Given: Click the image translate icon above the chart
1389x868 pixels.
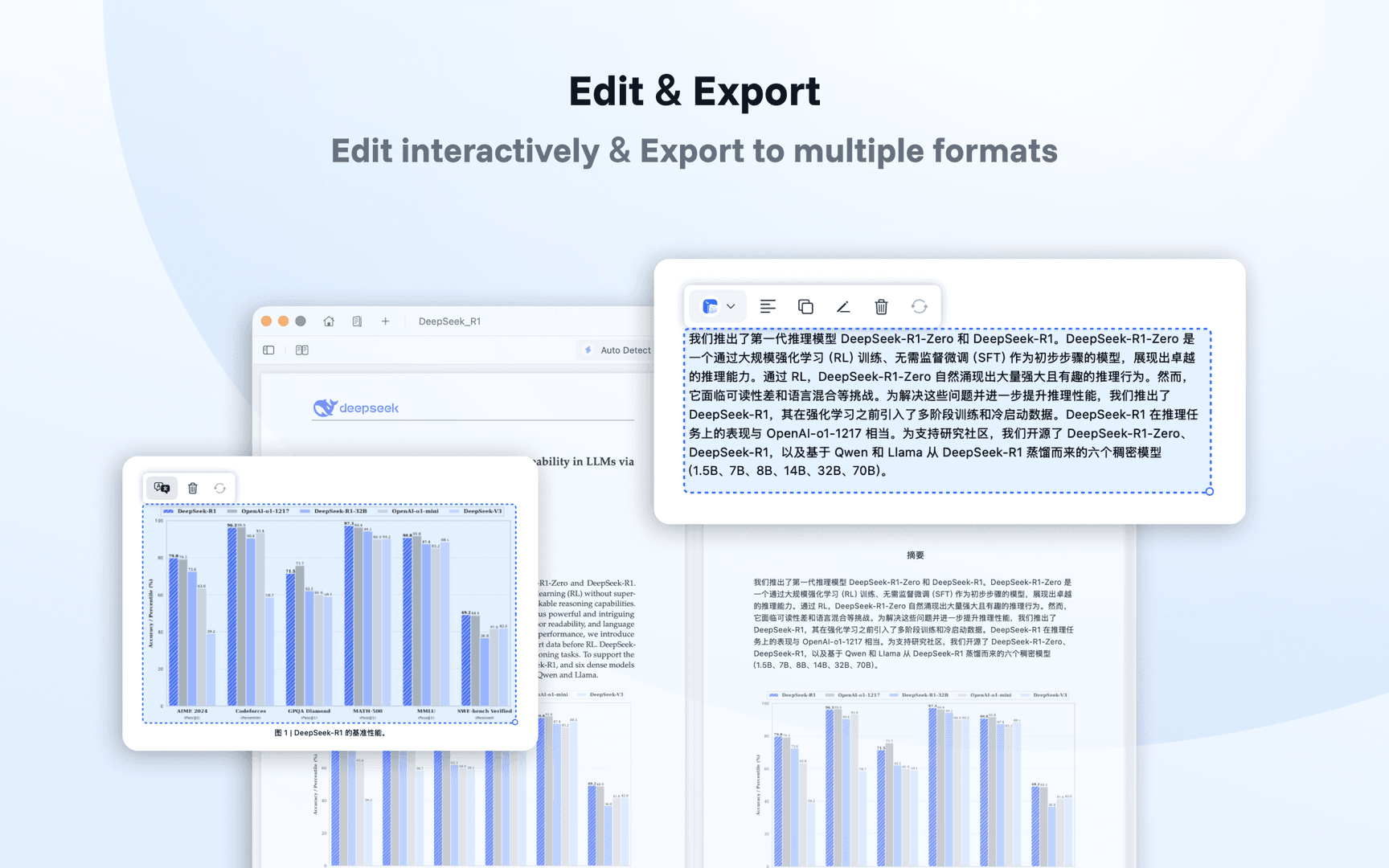Looking at the screenshot, I should 162,488.
